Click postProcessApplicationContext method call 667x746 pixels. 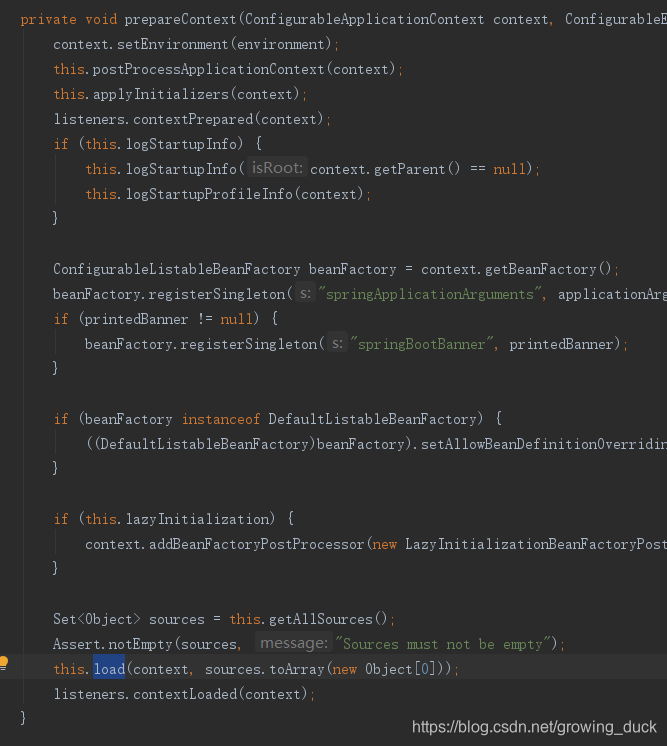pos(208,69)
